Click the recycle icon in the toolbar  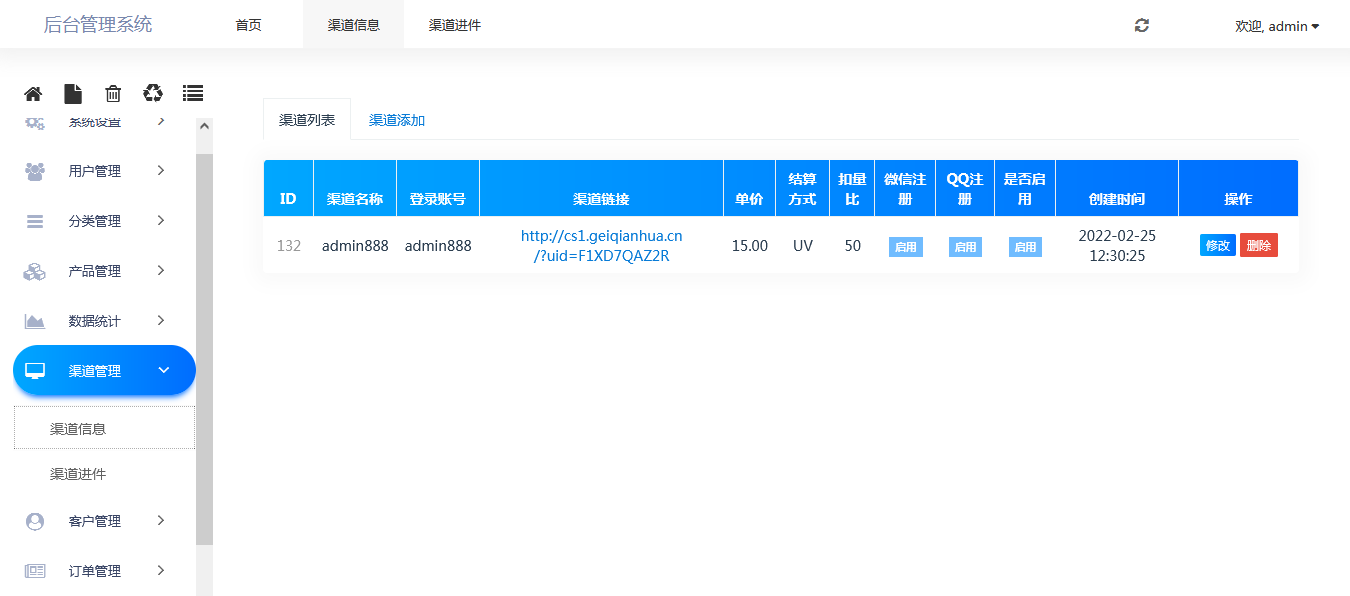pos(152,92)
